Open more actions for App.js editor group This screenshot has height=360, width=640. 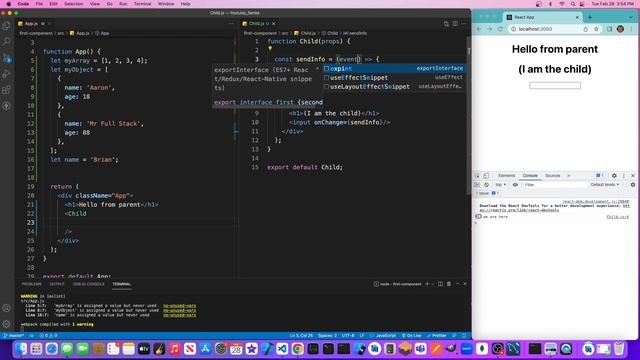click(x=231, y=24)
